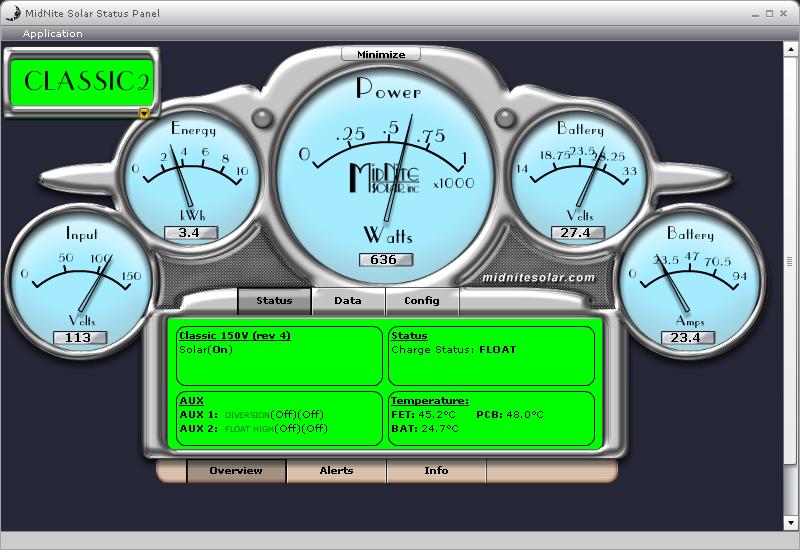Maximize the MidNite Solar Status Panel window
The height and width of the screenshot is (550, 800).
[x=769, y=14]
